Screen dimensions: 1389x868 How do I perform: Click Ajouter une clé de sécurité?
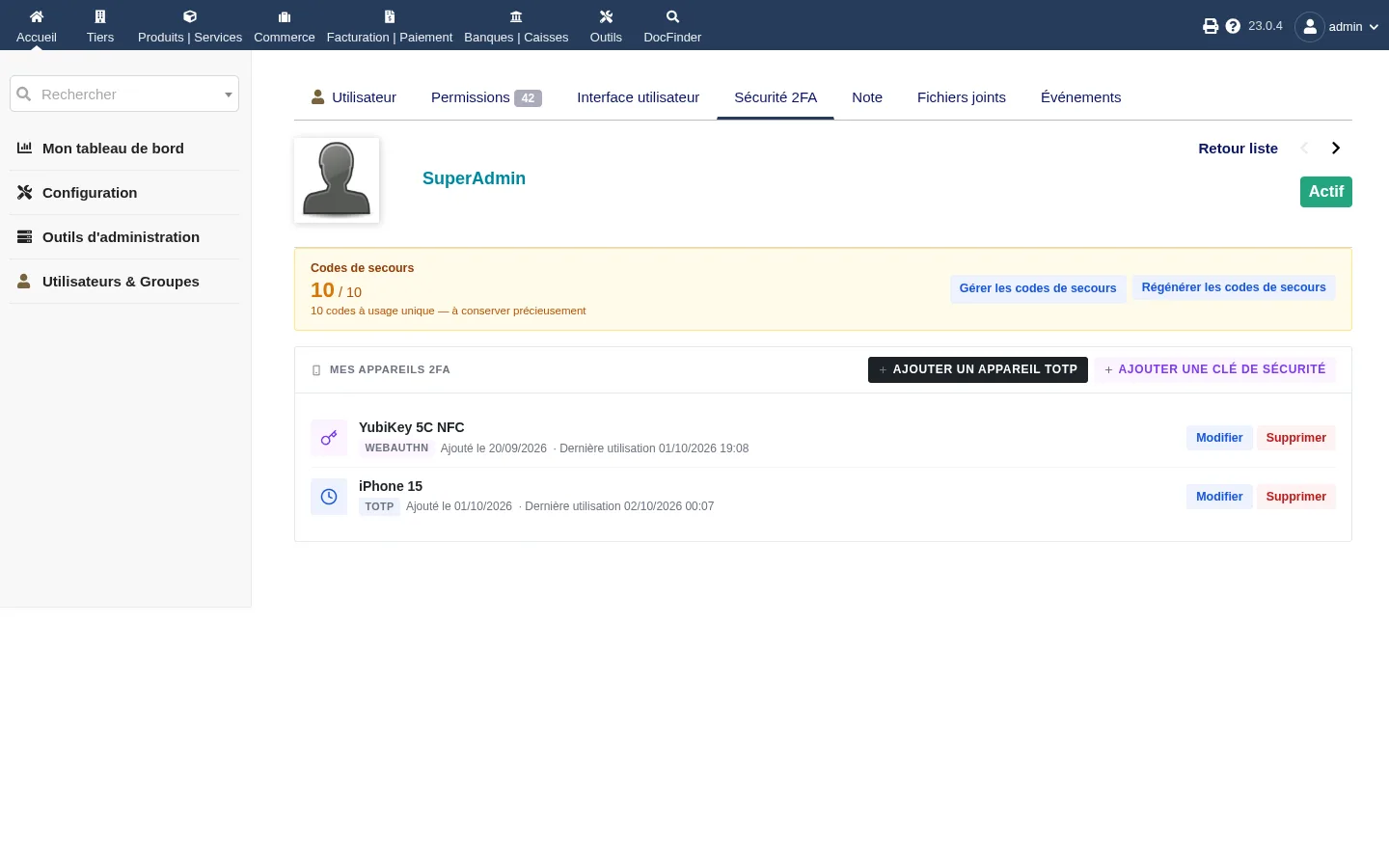pos(1215,369)
